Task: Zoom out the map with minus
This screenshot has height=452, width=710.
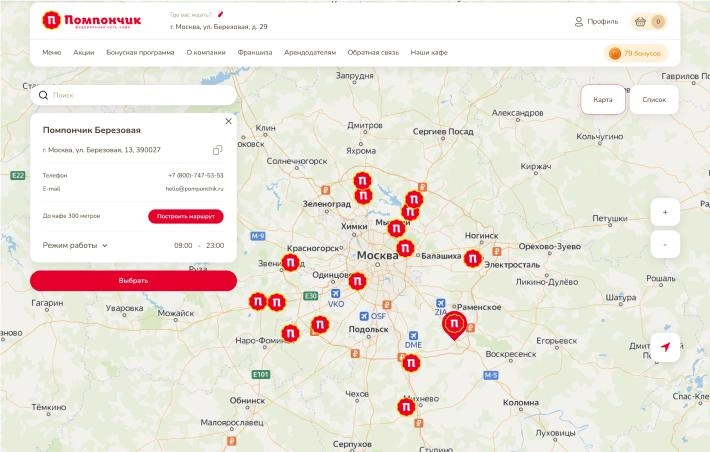Action: coord(665,245)
